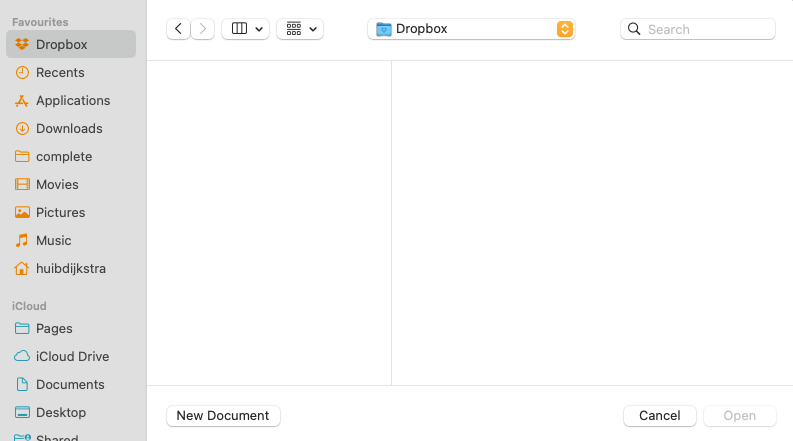Select the Applications folder icon
Viewport: 793px width, 441px height.
[22, 100]
